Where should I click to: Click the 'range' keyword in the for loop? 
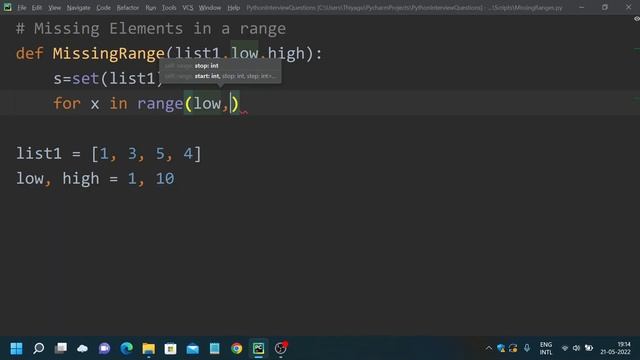pyautogui.click(x=160, y=104)
